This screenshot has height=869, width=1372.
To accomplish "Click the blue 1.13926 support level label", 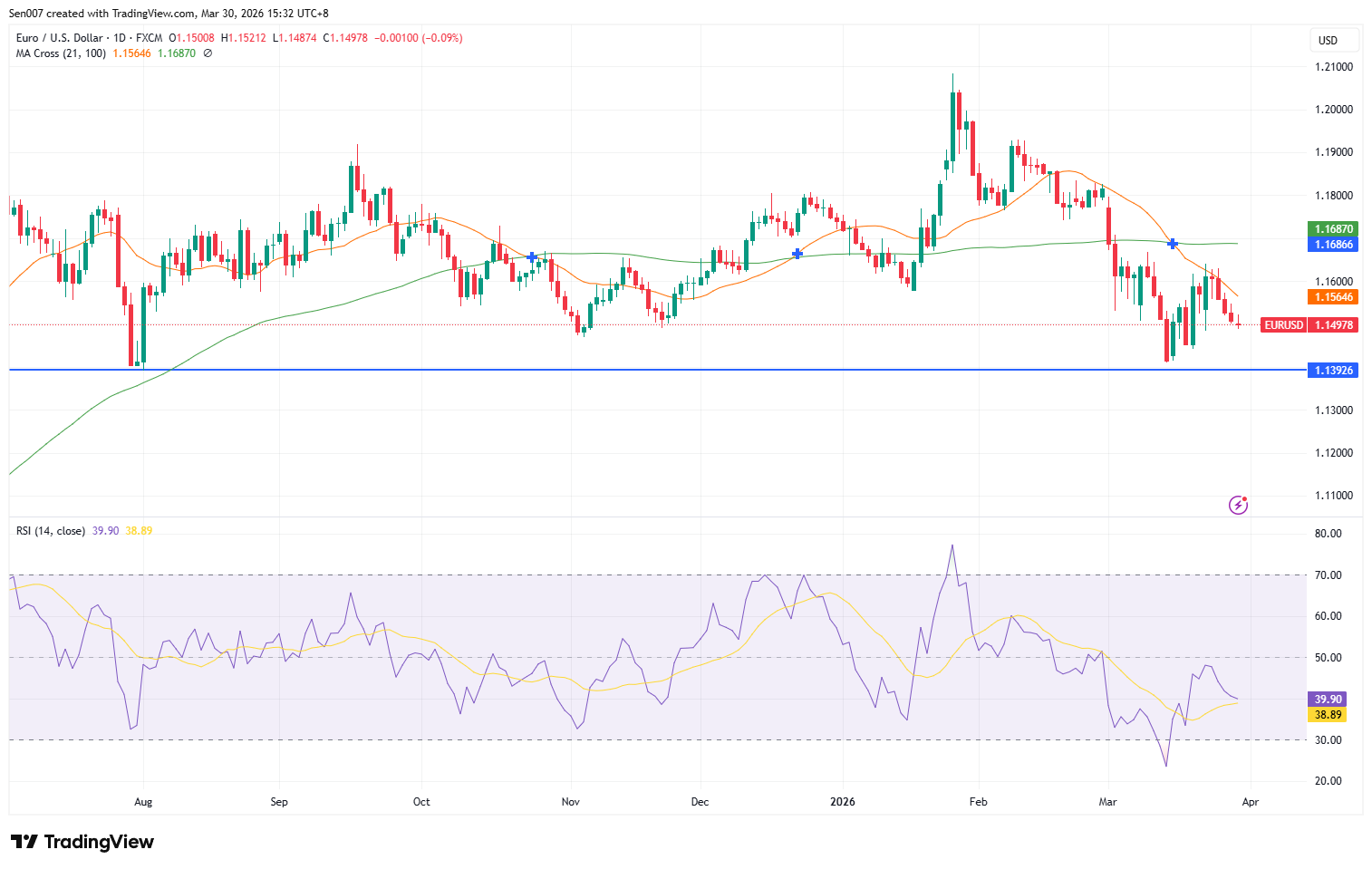I will [x=1332, y=370].
